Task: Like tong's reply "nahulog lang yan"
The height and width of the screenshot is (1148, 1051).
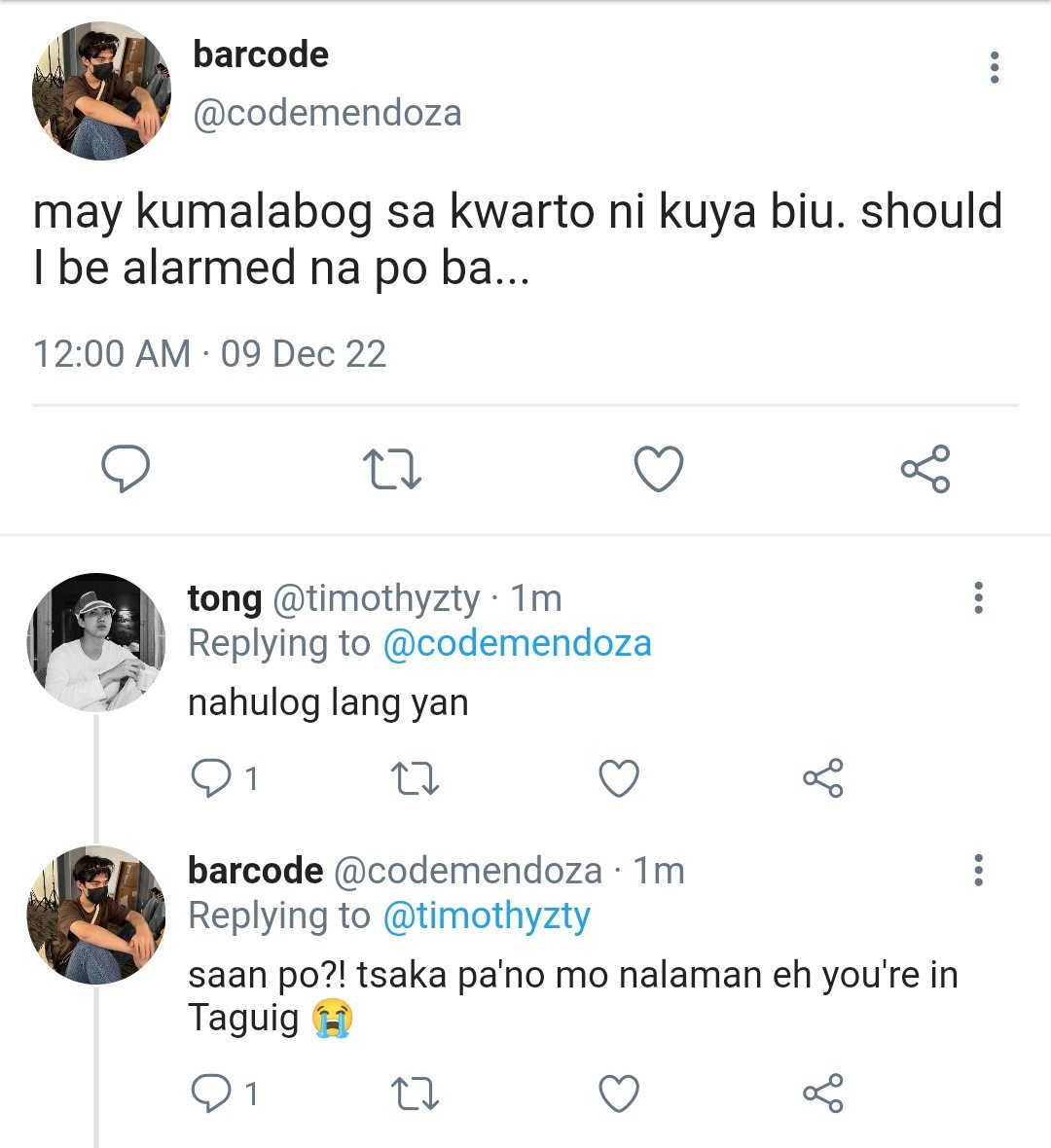Action: pyautogui.click(x=619, y=777)
